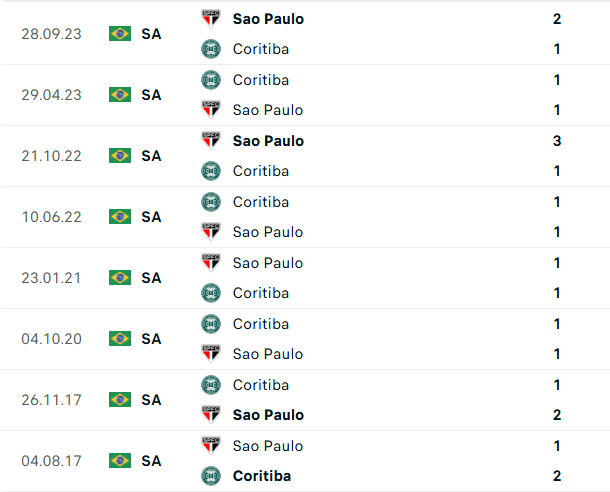Select SA league label for 04.10.20 match
The width and height of the screenshot is (610, 492).
pyautogui.click(x=151, y=339)
